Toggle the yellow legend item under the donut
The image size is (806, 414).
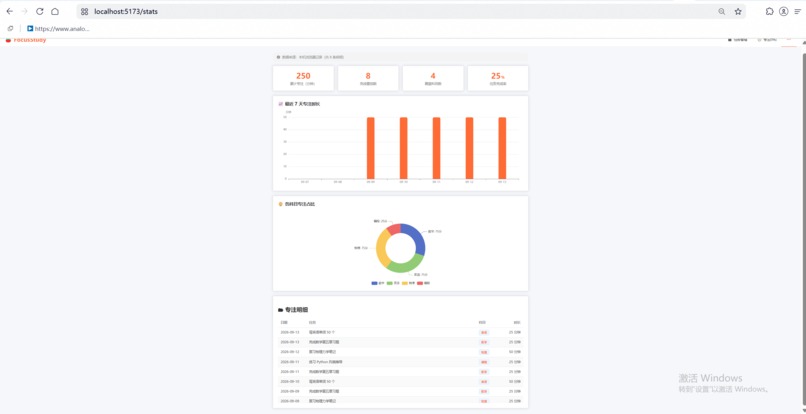coord(408,283)
